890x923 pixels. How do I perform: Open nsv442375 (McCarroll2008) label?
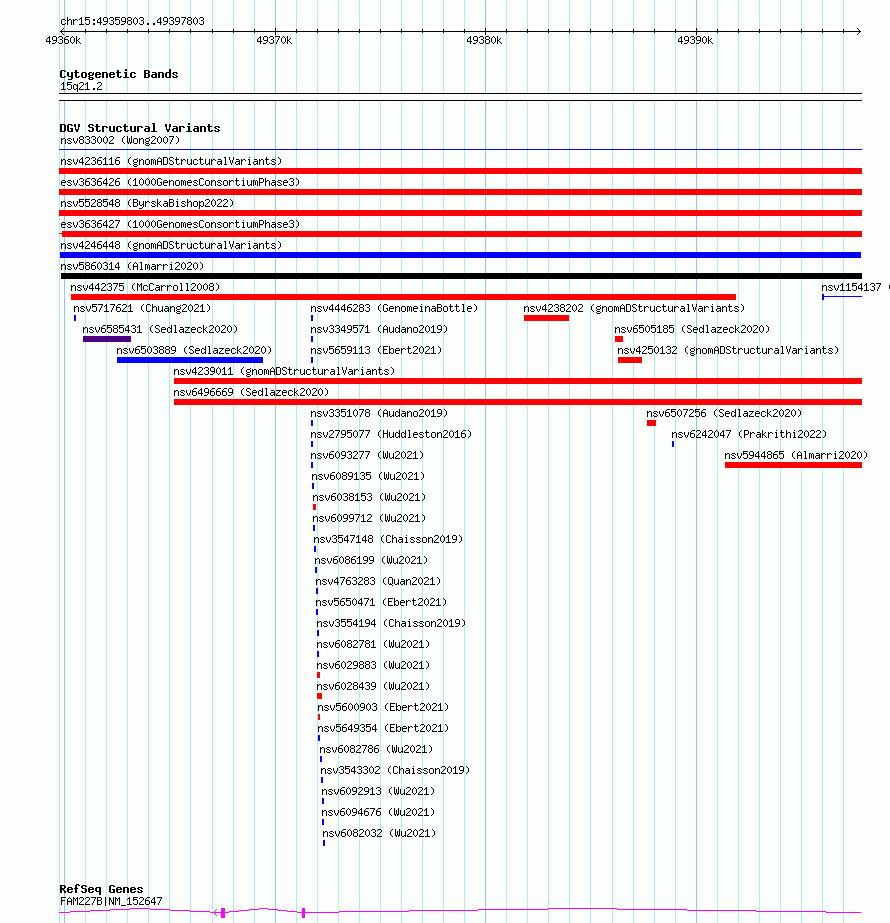coord(145,287)
